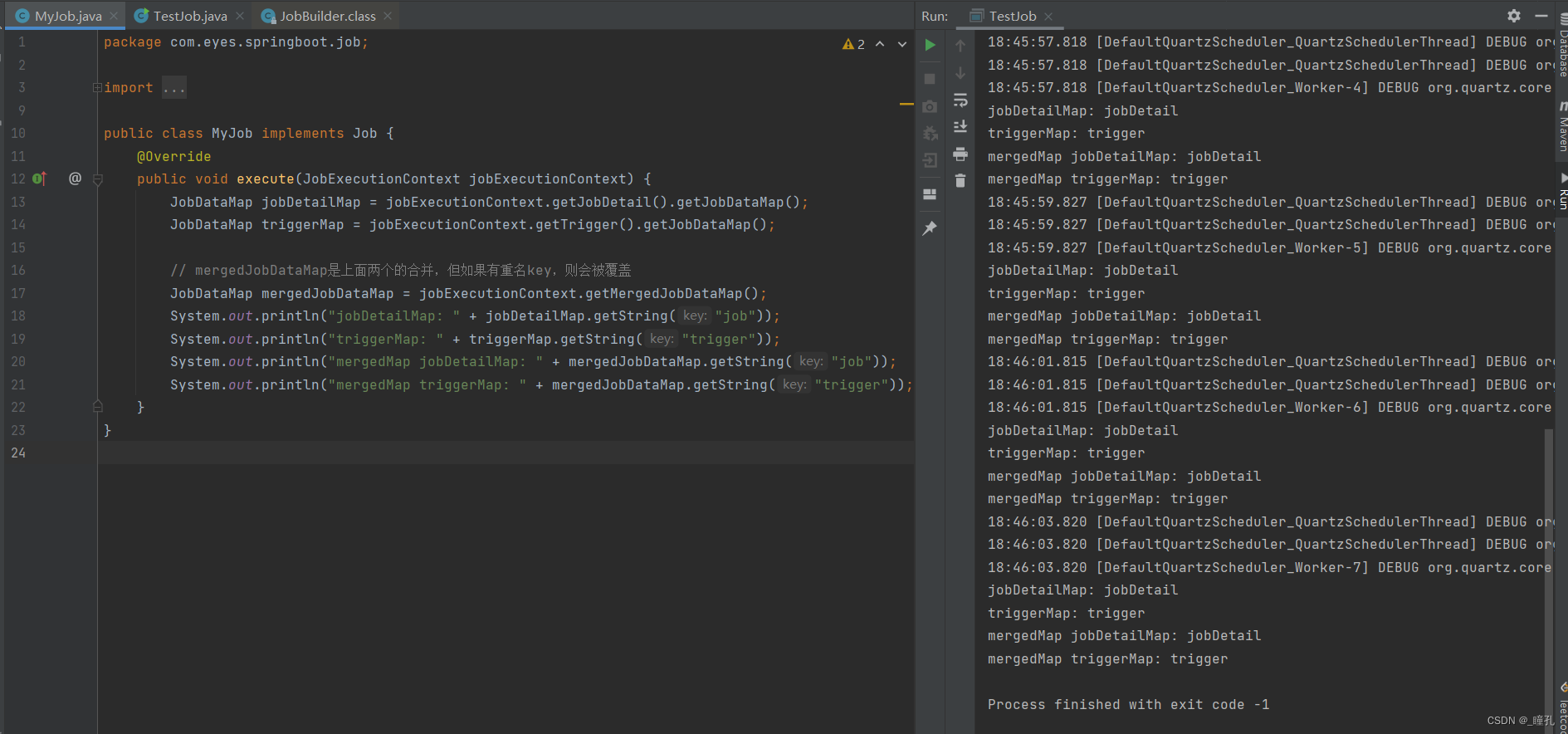Click the Attach Debugger bug icon
The width and height of the screenshot is (1568, 734).
931,134
